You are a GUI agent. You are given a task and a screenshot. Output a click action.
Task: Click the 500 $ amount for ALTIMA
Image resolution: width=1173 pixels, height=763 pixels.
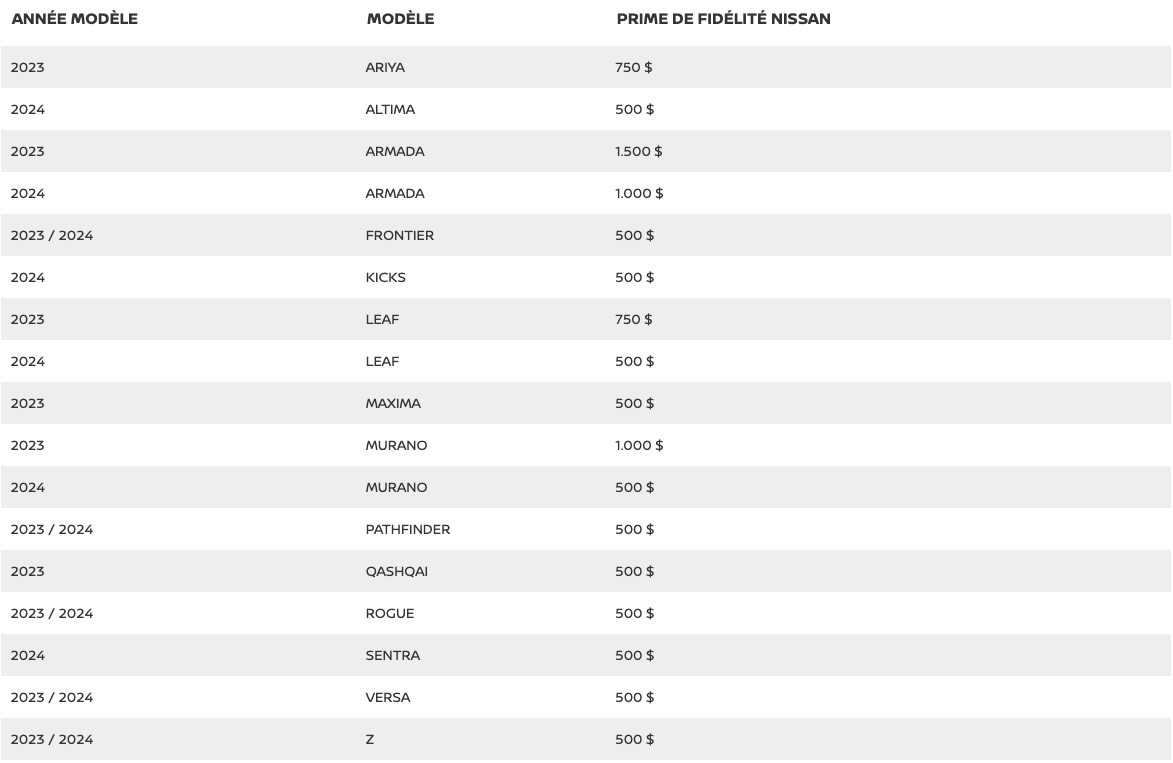(x=634, y=109)
